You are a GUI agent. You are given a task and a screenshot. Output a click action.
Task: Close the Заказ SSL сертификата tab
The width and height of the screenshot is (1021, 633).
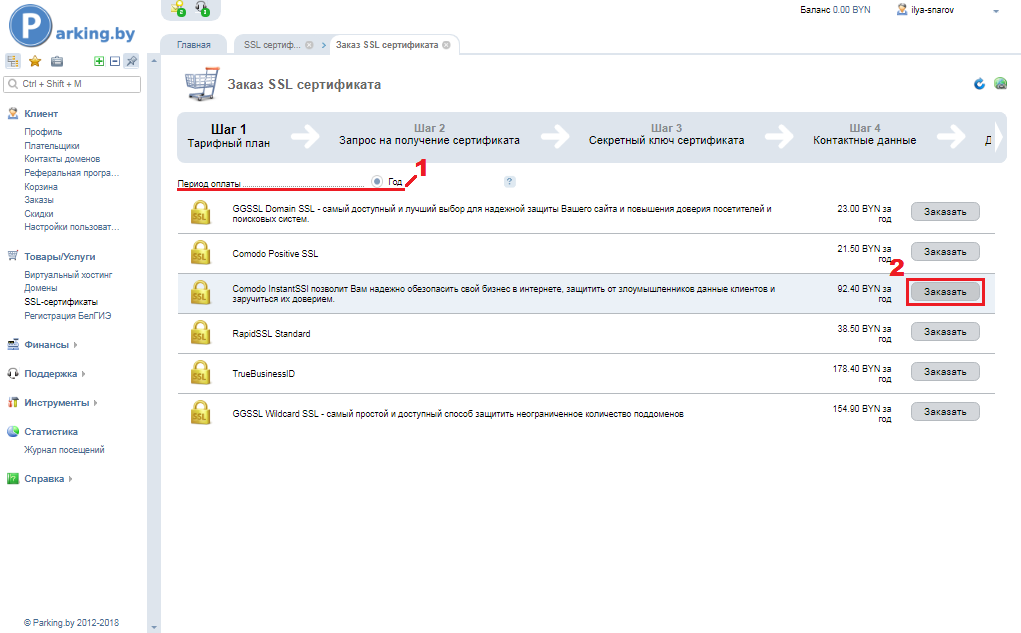[446, 45]
